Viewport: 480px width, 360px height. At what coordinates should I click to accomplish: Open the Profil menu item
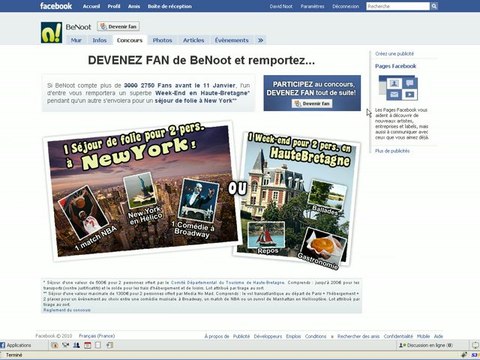pyautogui.click(x=114, y=6)
